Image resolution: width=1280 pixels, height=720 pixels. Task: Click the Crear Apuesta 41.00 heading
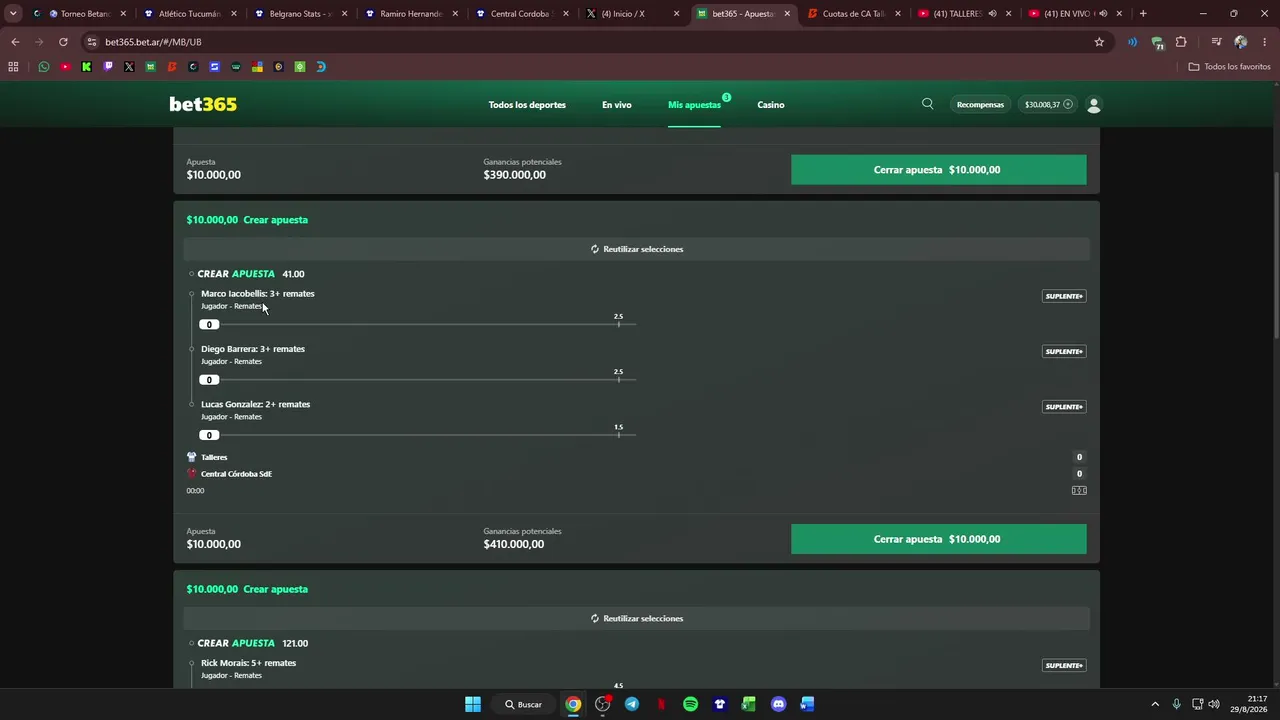(x=251, y=274)
